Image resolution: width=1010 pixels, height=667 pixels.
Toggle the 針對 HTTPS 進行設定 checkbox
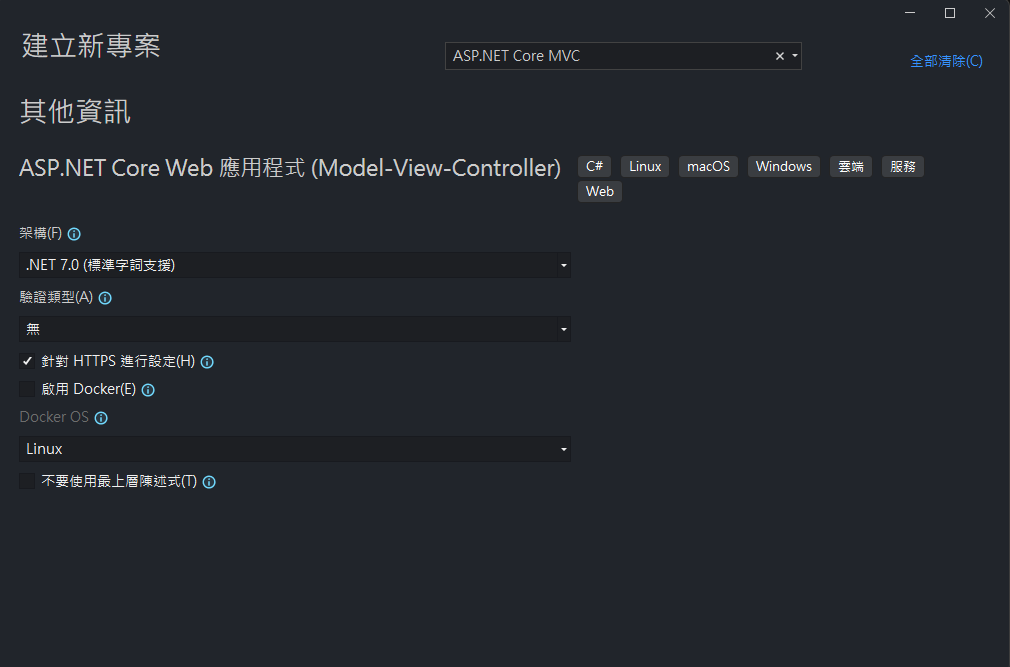tap(27, 361)
